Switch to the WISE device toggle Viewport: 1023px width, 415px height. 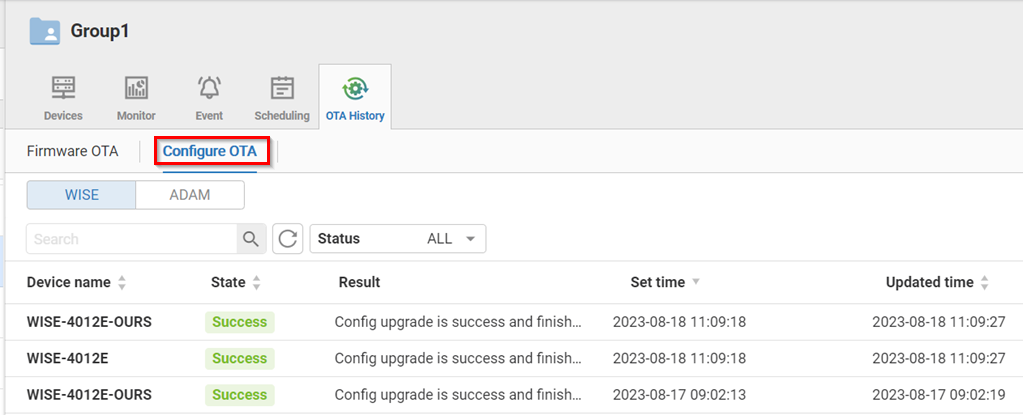81,195
